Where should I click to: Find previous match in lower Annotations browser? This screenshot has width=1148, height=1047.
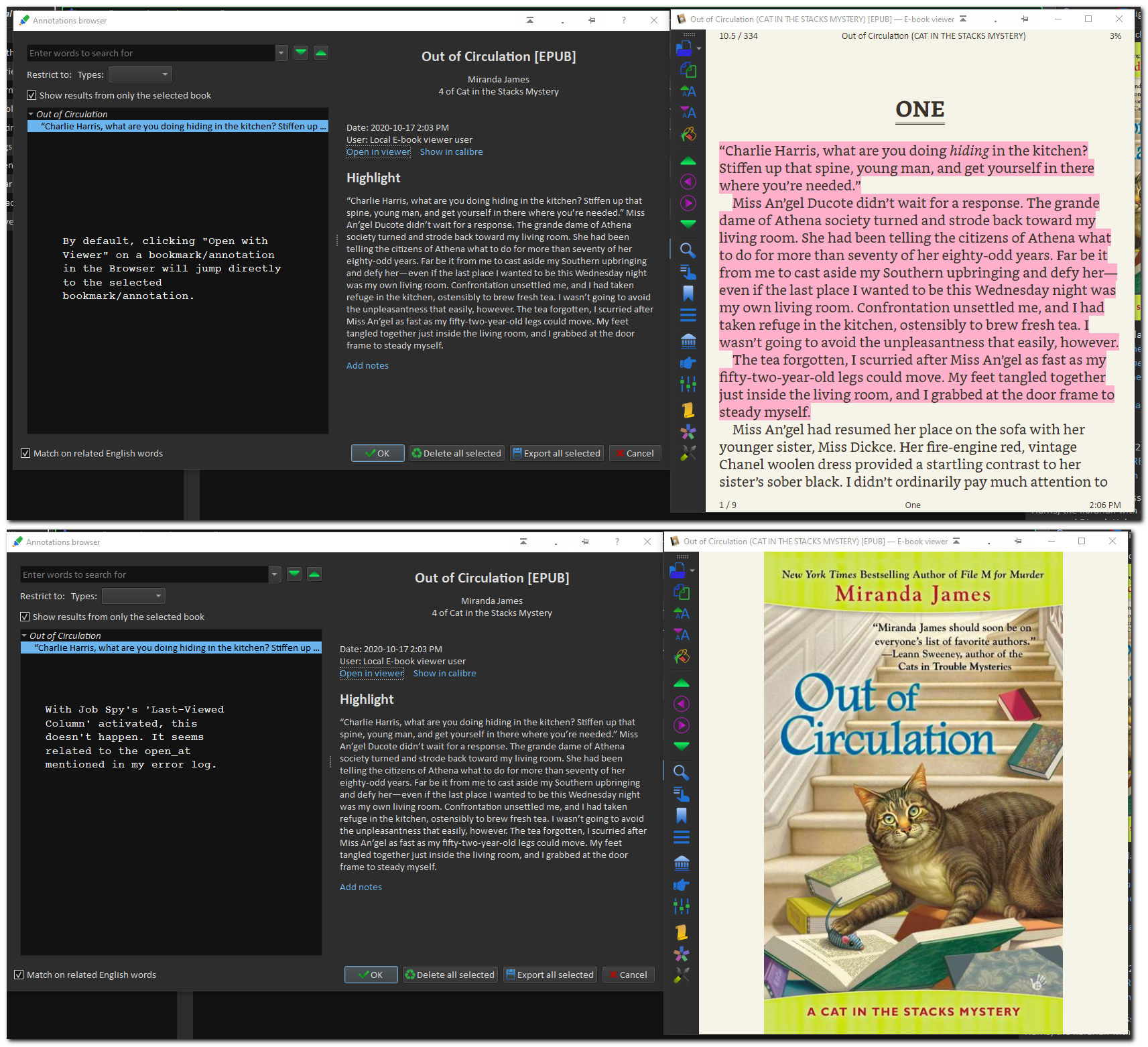[x=314, y=574]
